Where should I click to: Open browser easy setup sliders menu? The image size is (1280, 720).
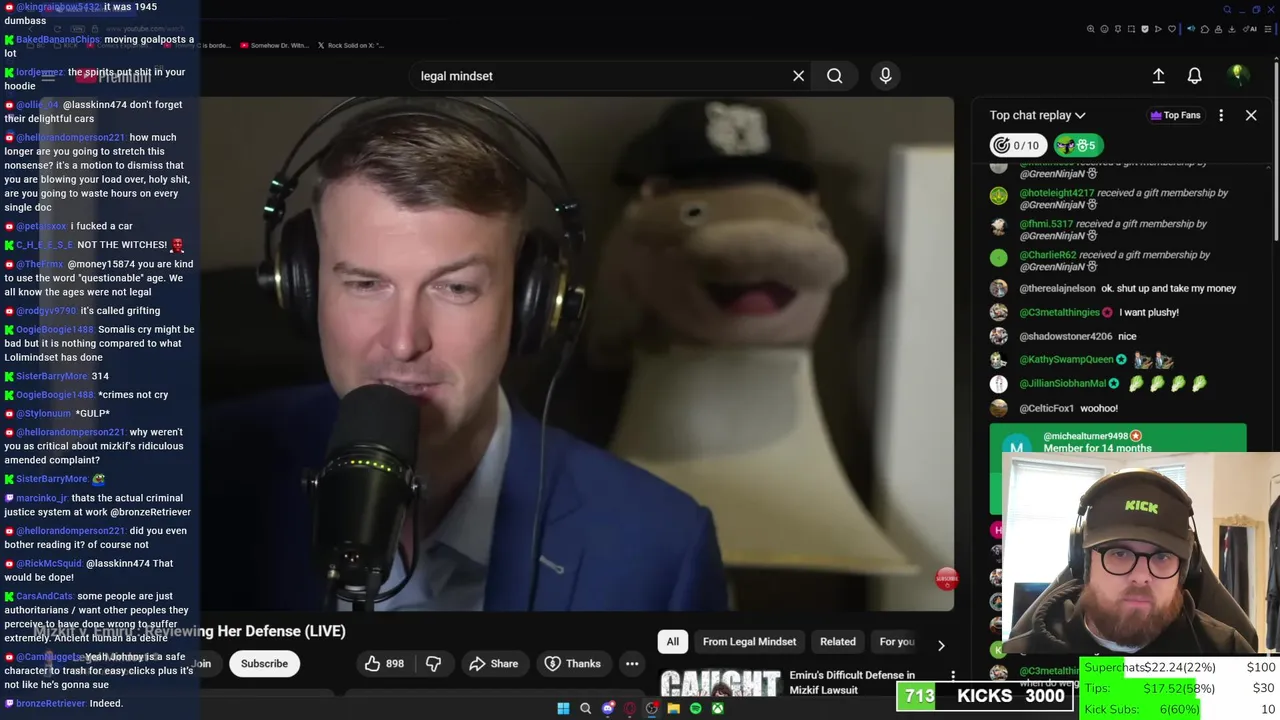tap(1267, 29)
